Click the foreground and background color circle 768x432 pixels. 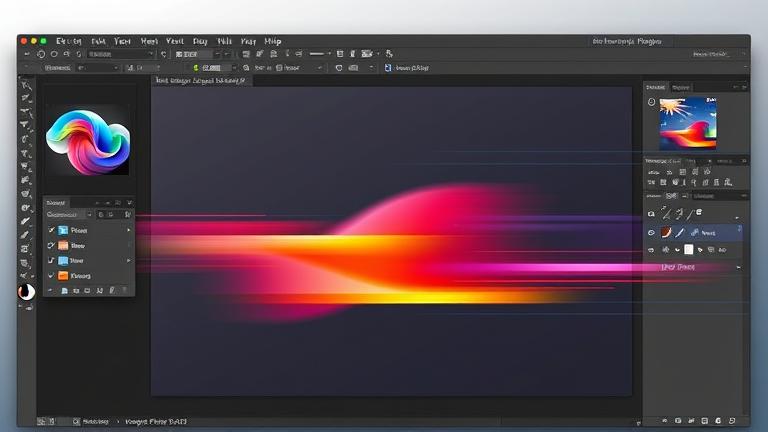26,291
